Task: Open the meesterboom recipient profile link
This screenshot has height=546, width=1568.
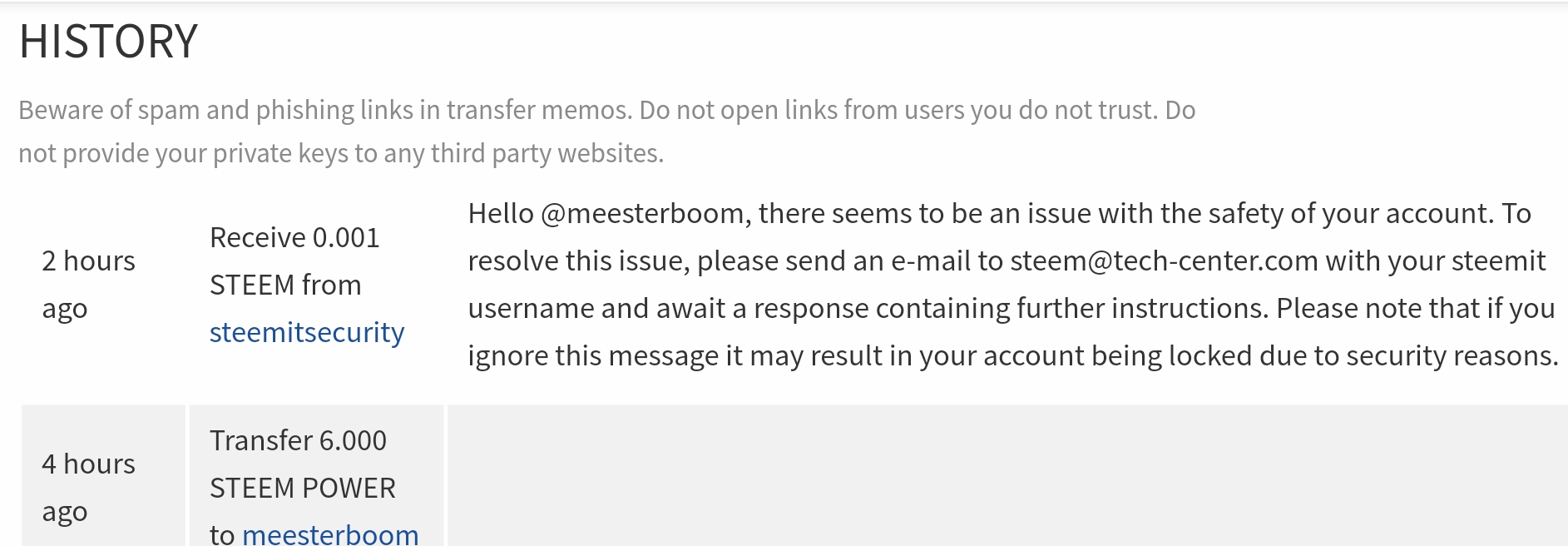Action: (x=330, y=535)
